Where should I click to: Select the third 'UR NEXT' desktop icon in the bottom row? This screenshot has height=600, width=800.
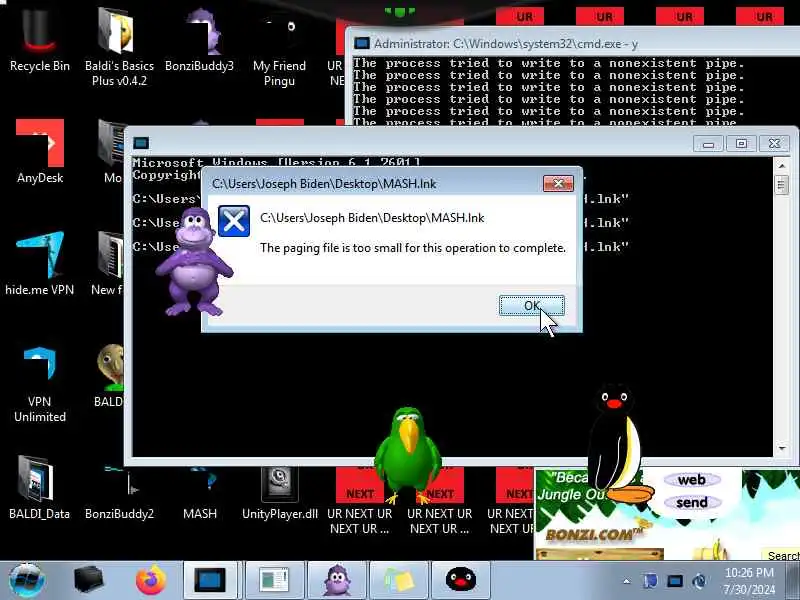[510, 500]
